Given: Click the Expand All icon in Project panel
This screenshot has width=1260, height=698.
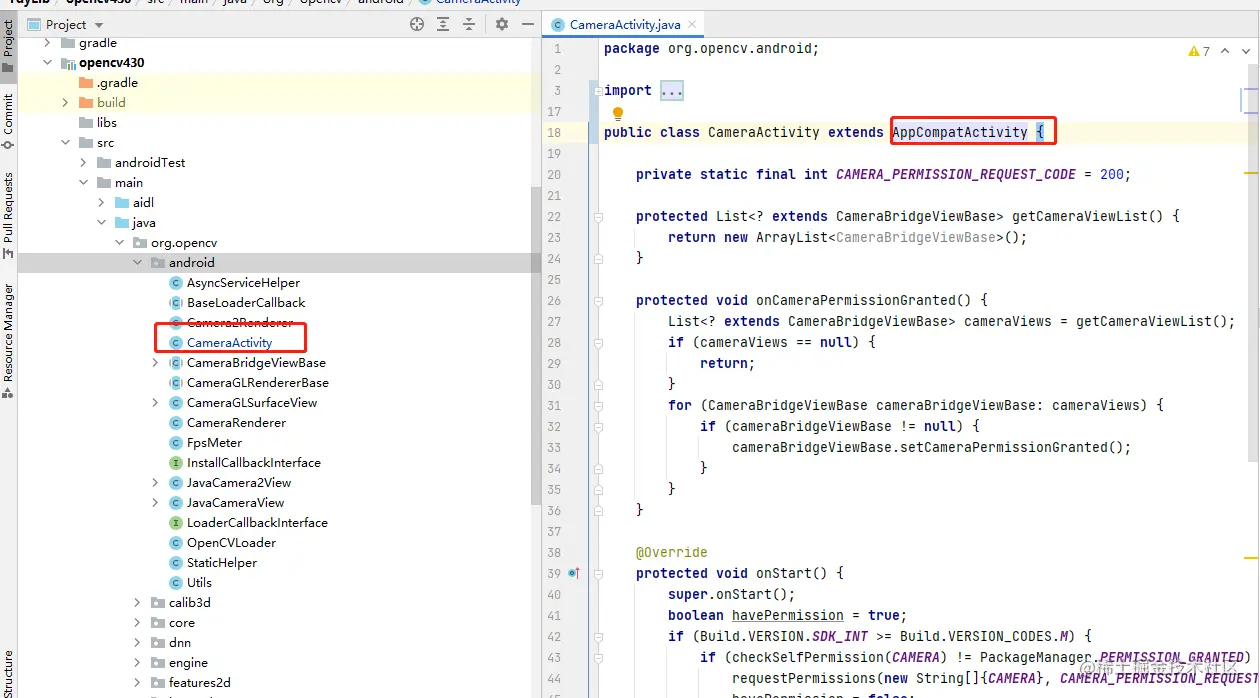Looking at the screenshot, I should click(443, 24).
